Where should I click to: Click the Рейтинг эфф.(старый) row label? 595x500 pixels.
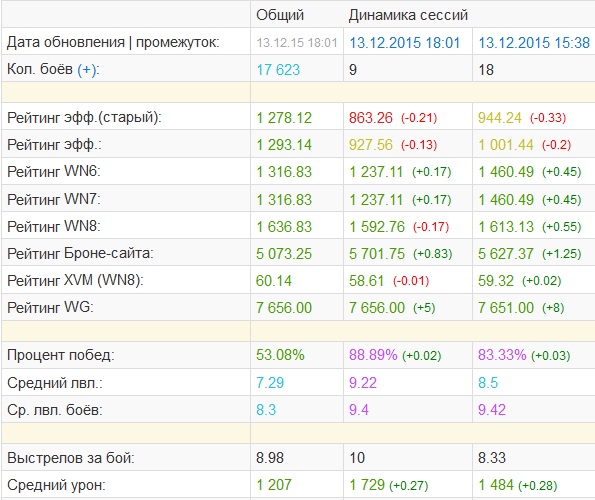[x=84, y=118]
